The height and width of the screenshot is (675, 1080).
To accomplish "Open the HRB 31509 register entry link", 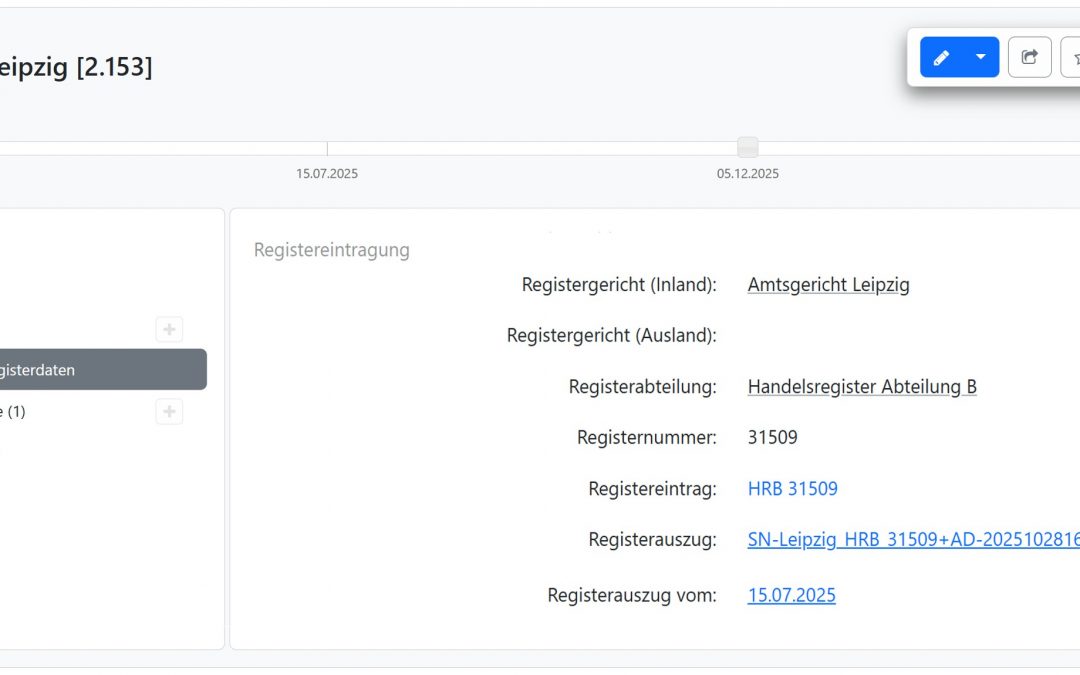I will click(x=793, y=488).
